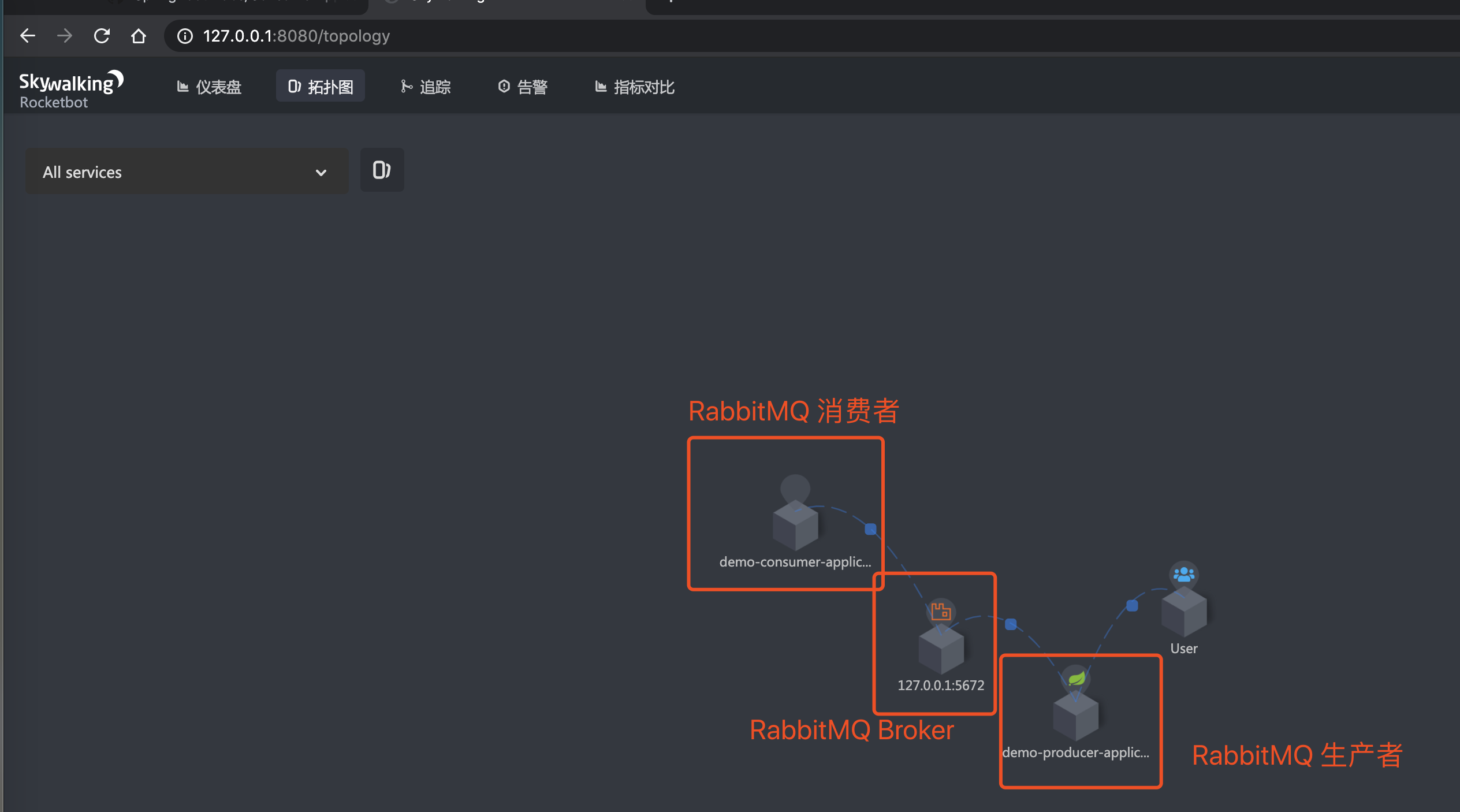
Task: View site info icon in address bar
Action: point(185,36)
